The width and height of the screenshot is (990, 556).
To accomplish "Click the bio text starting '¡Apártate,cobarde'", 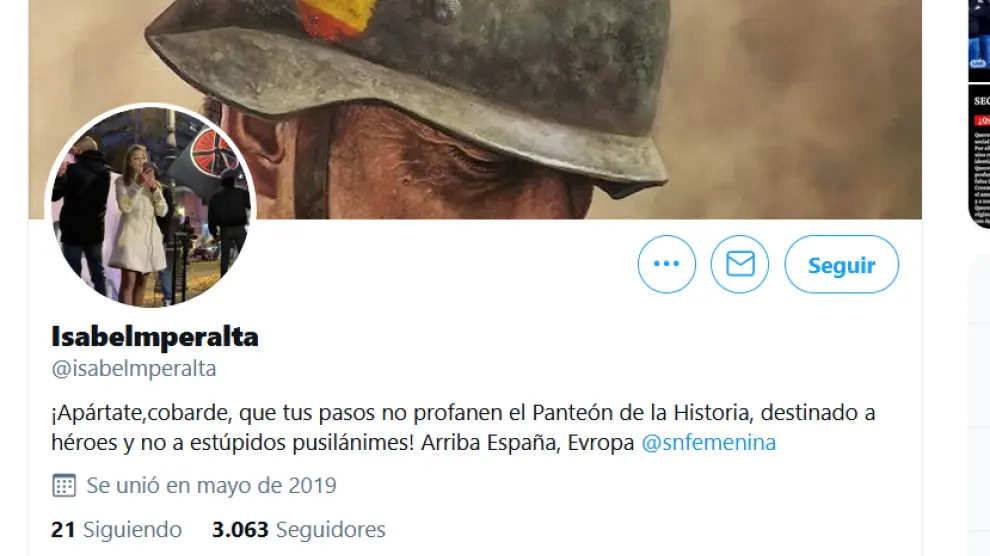I will coord(463,427).
